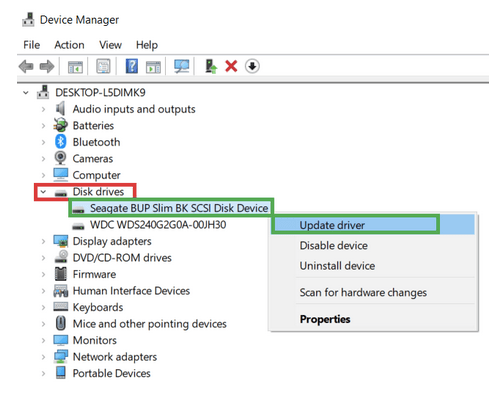Click the Portable Devices icon
502x415 pixels.
[x=61, y=373]
